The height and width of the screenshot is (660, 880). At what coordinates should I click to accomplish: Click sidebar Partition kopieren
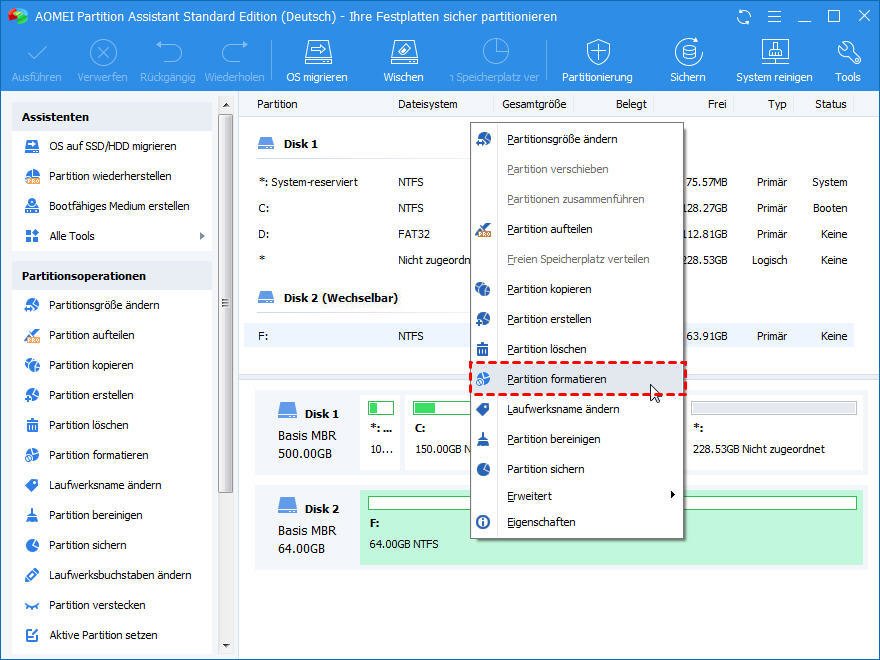91,365
